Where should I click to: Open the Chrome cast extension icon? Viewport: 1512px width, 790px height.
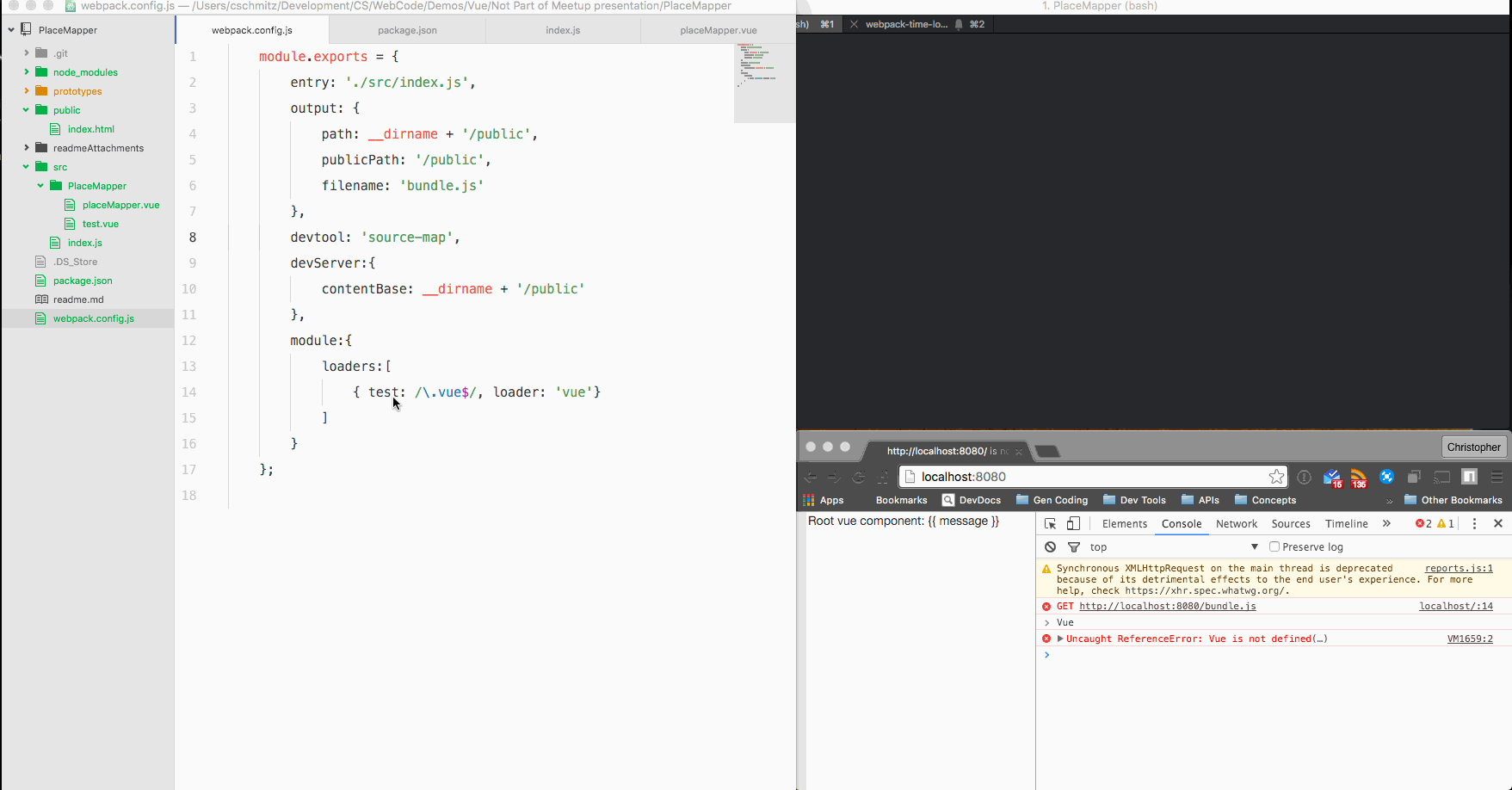click(x=1442, y=477)
